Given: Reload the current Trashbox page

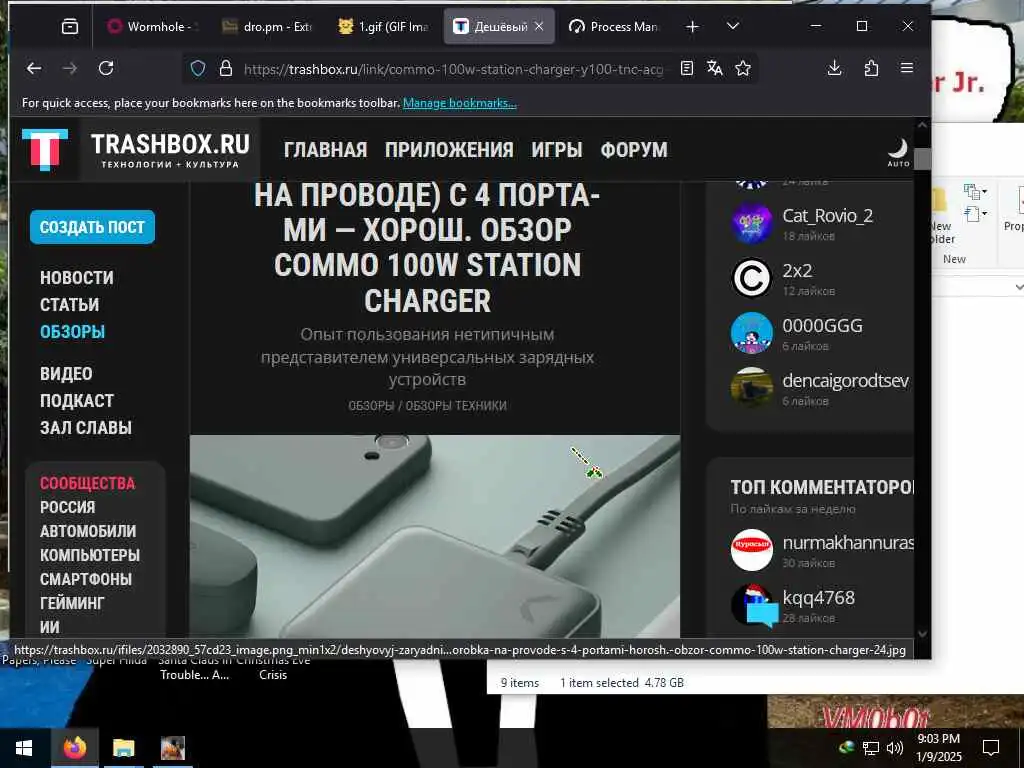Looking at the screenshot, I should coord(106,68).
